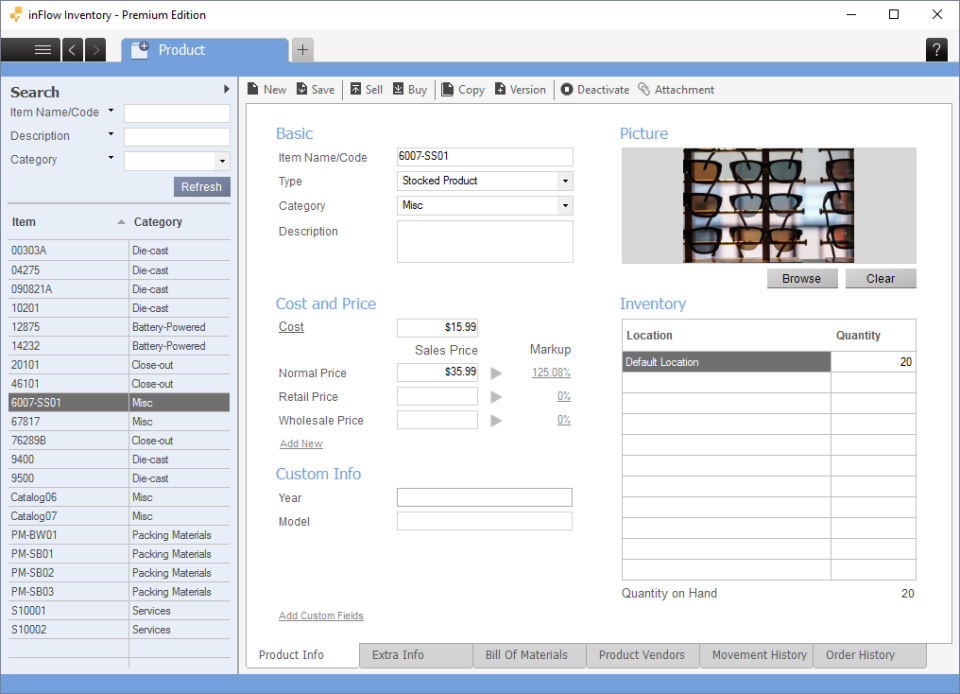Open the search Category filter dropdown

[x=221, y=160]
